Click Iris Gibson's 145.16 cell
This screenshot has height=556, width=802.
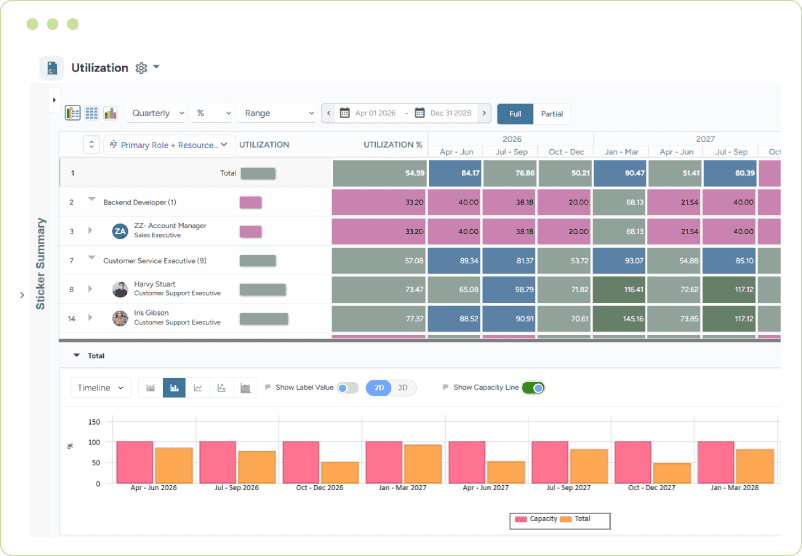tap(619, 319)
